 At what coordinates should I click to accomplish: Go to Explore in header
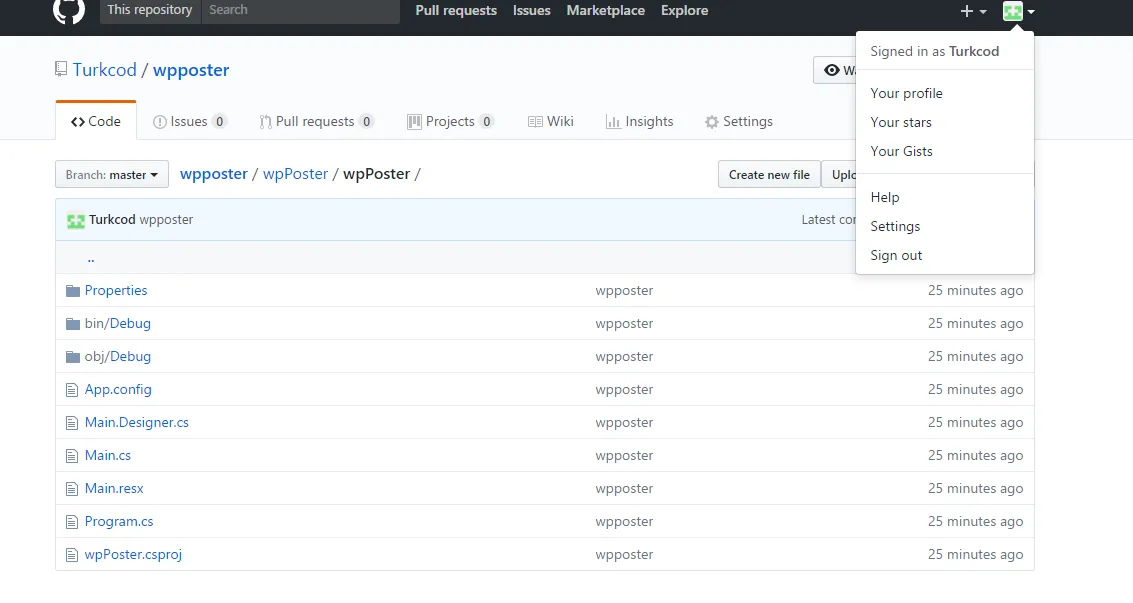pos(684,10)
